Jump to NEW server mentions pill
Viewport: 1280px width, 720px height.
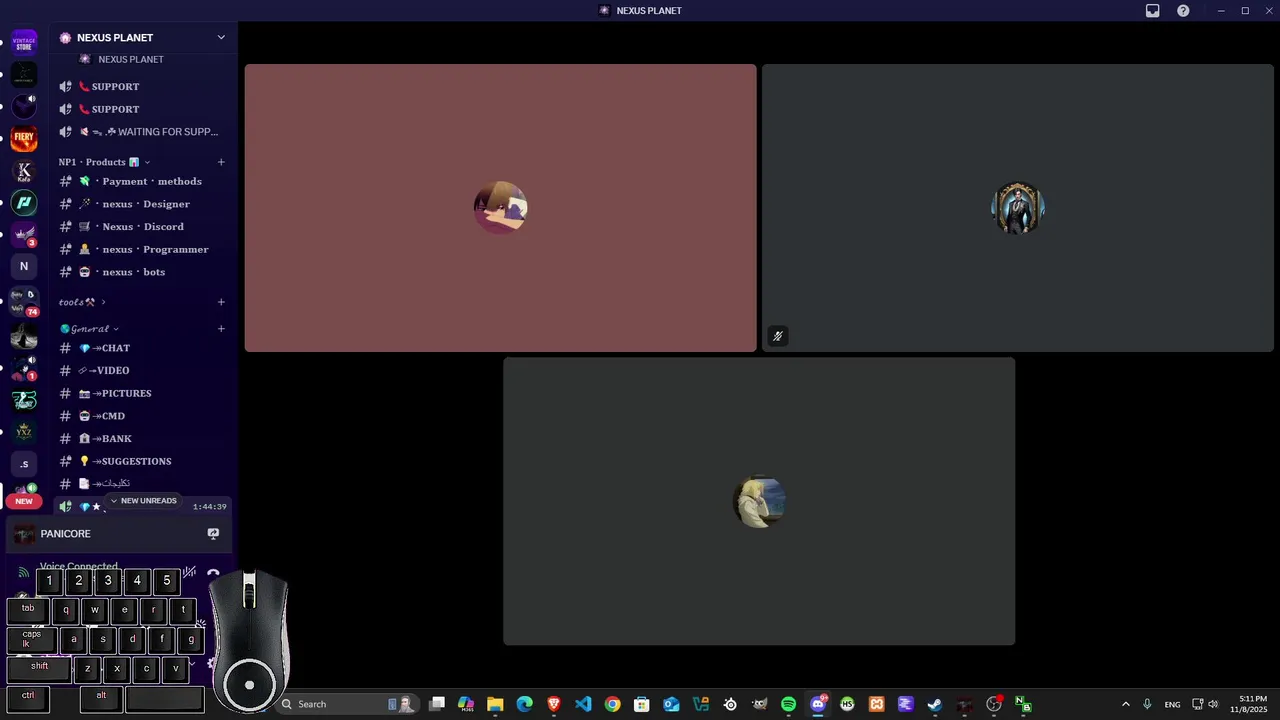pyautogui.click(x=24, y=501)
